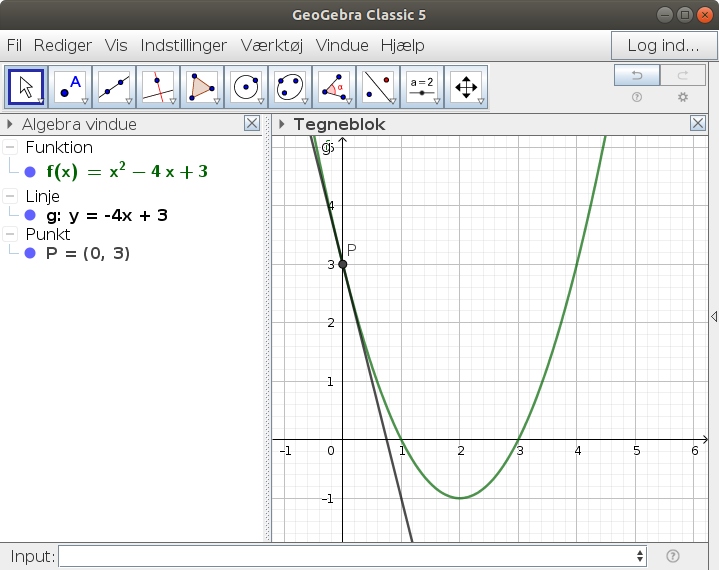Click the Algebra vindue panel title
This screenshot has height=570, width=719.
click(x=79, y=124)
